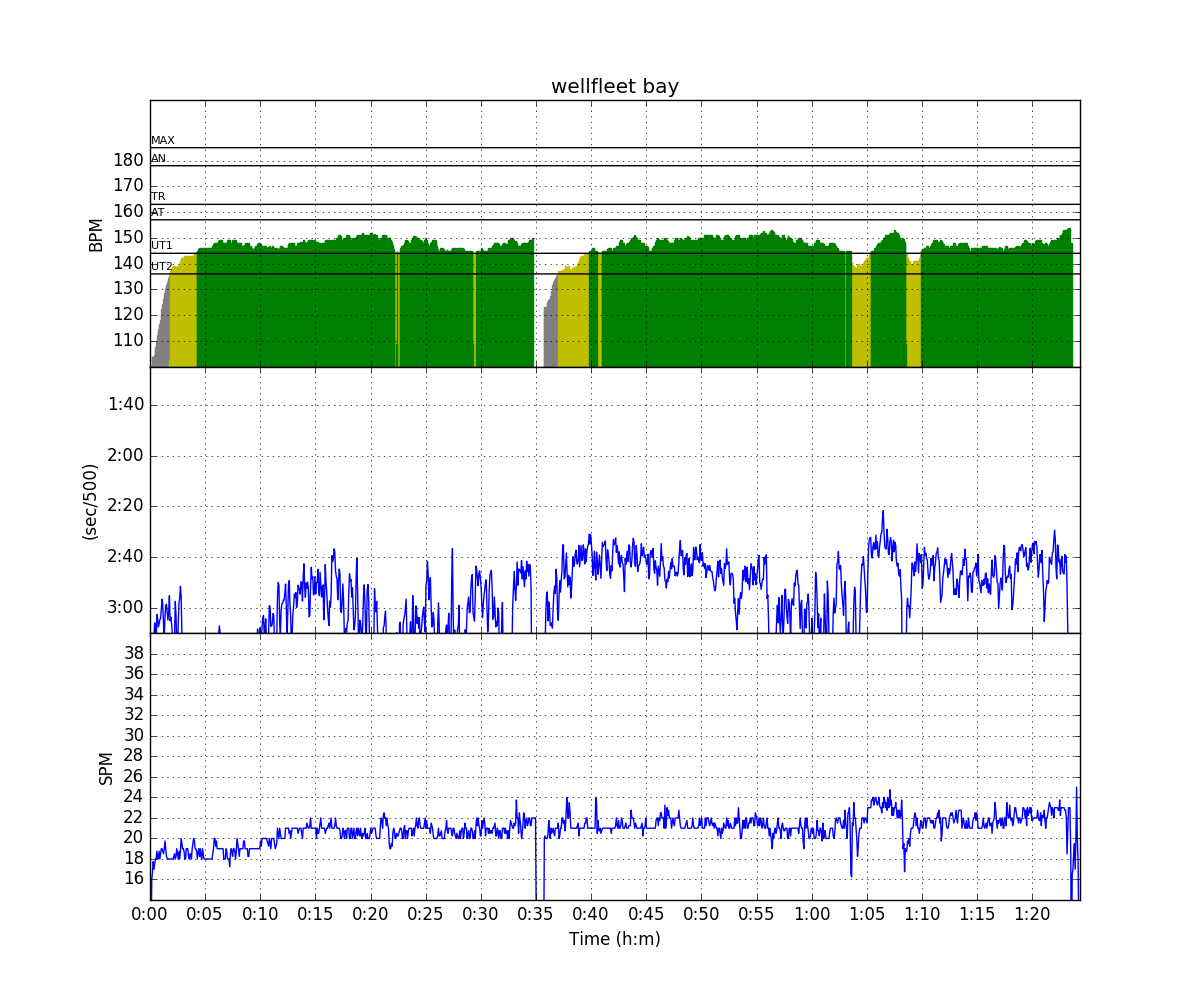Click the SPM y-axis label

[x=106, y=767]
